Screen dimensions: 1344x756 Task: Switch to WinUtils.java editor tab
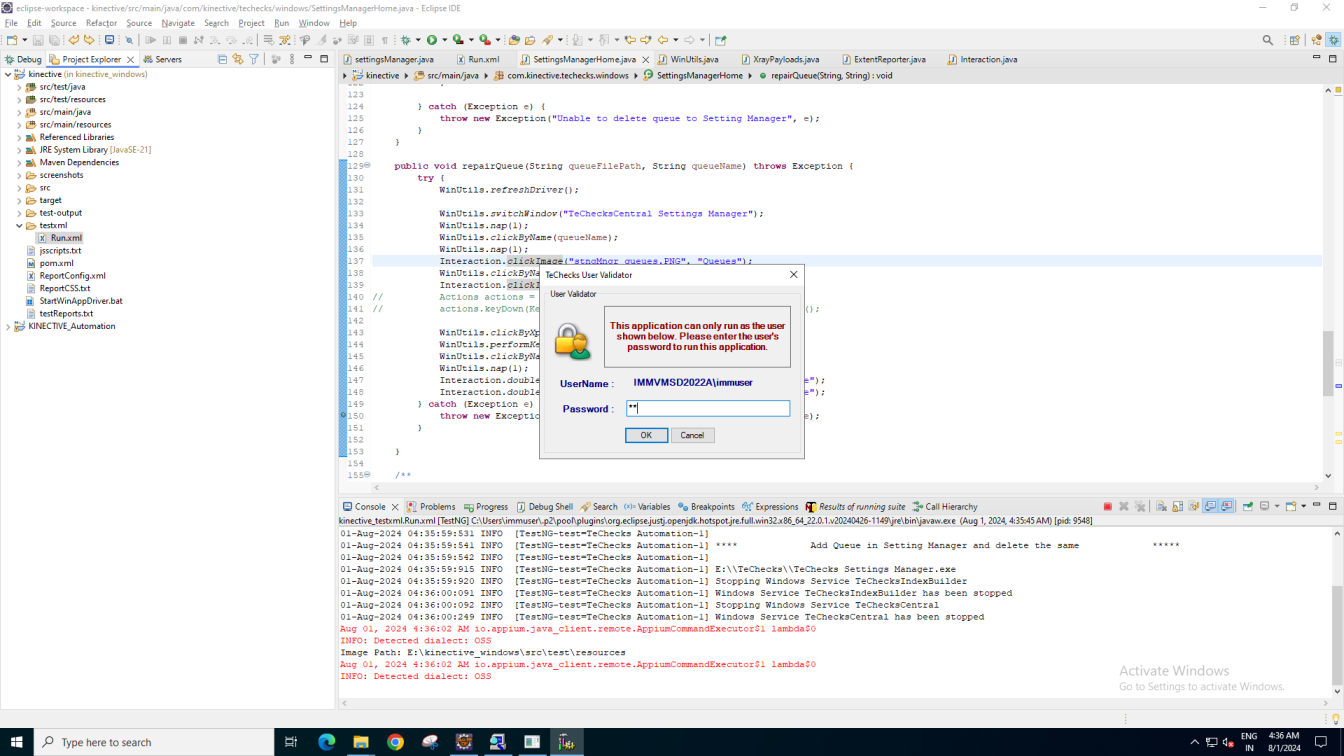coord(694,59)
